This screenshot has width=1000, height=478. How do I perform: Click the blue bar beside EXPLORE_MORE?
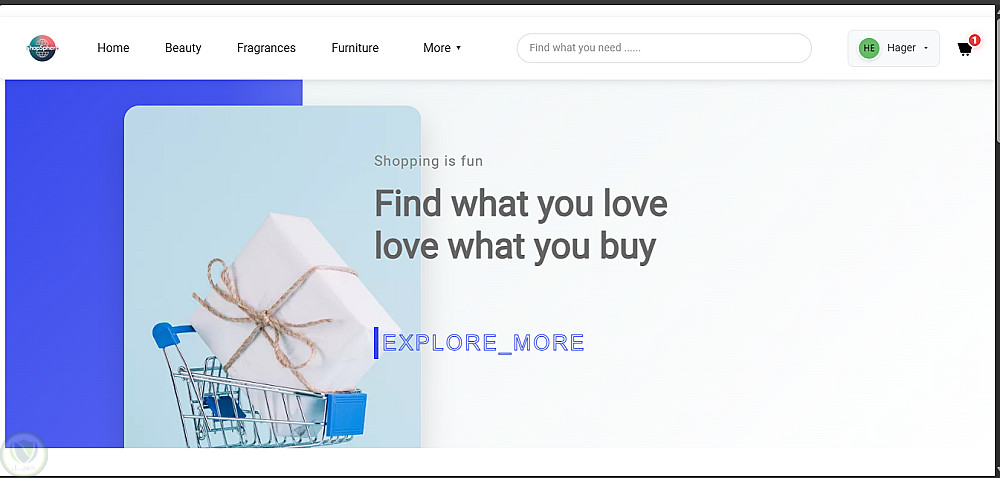(x=376, y=343)
